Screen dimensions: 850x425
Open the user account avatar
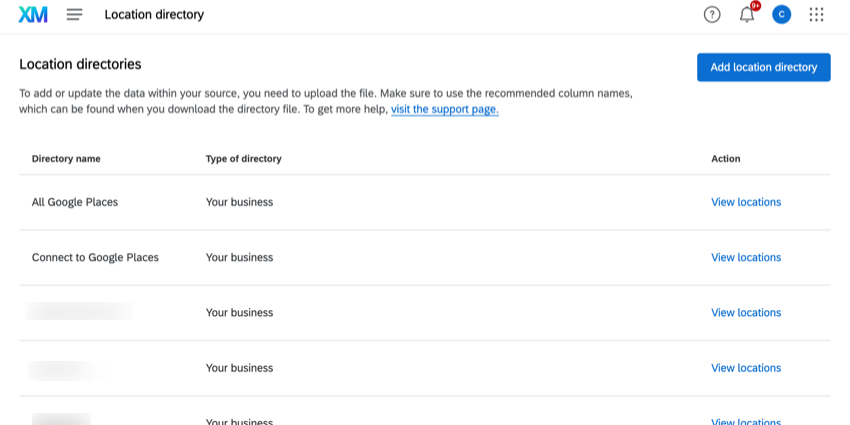[781, 15]
